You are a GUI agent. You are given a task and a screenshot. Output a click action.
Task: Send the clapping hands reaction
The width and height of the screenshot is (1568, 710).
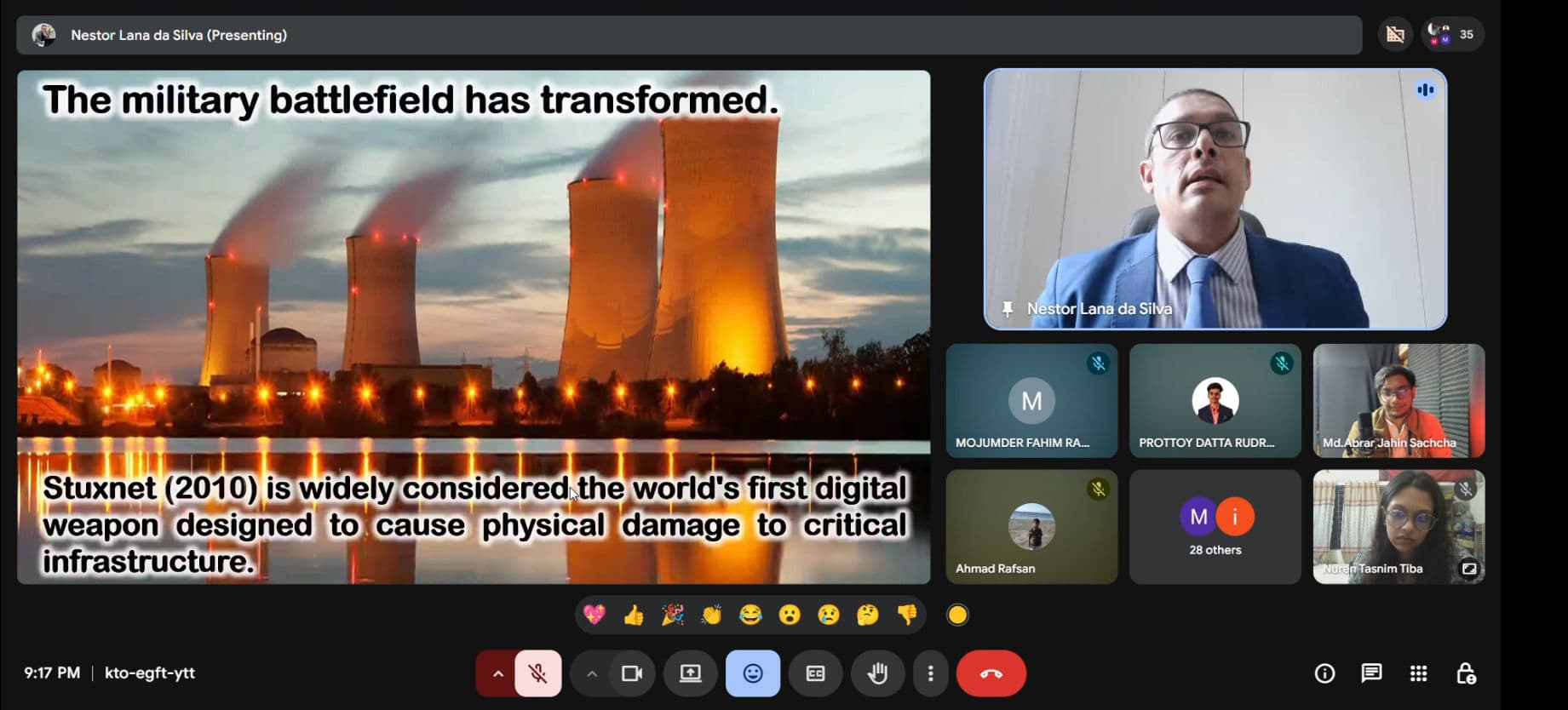click(711, 615)
